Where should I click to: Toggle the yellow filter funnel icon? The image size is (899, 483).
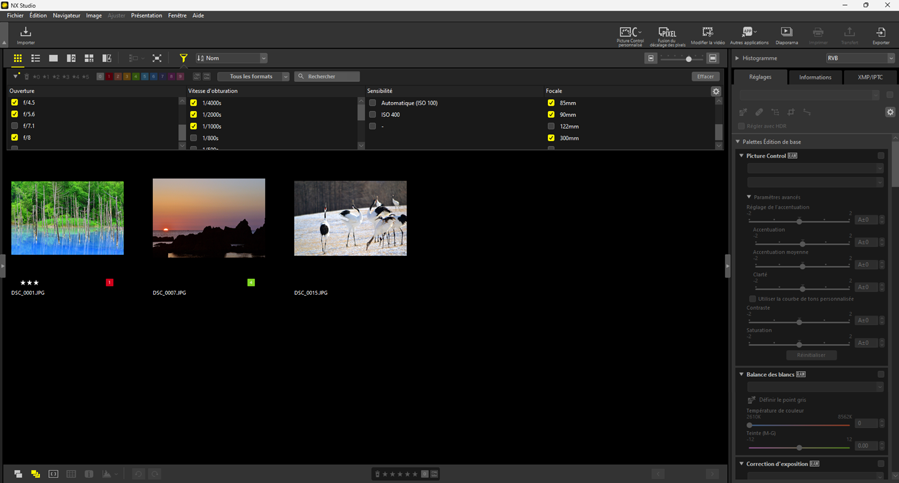tap(183, 58)
